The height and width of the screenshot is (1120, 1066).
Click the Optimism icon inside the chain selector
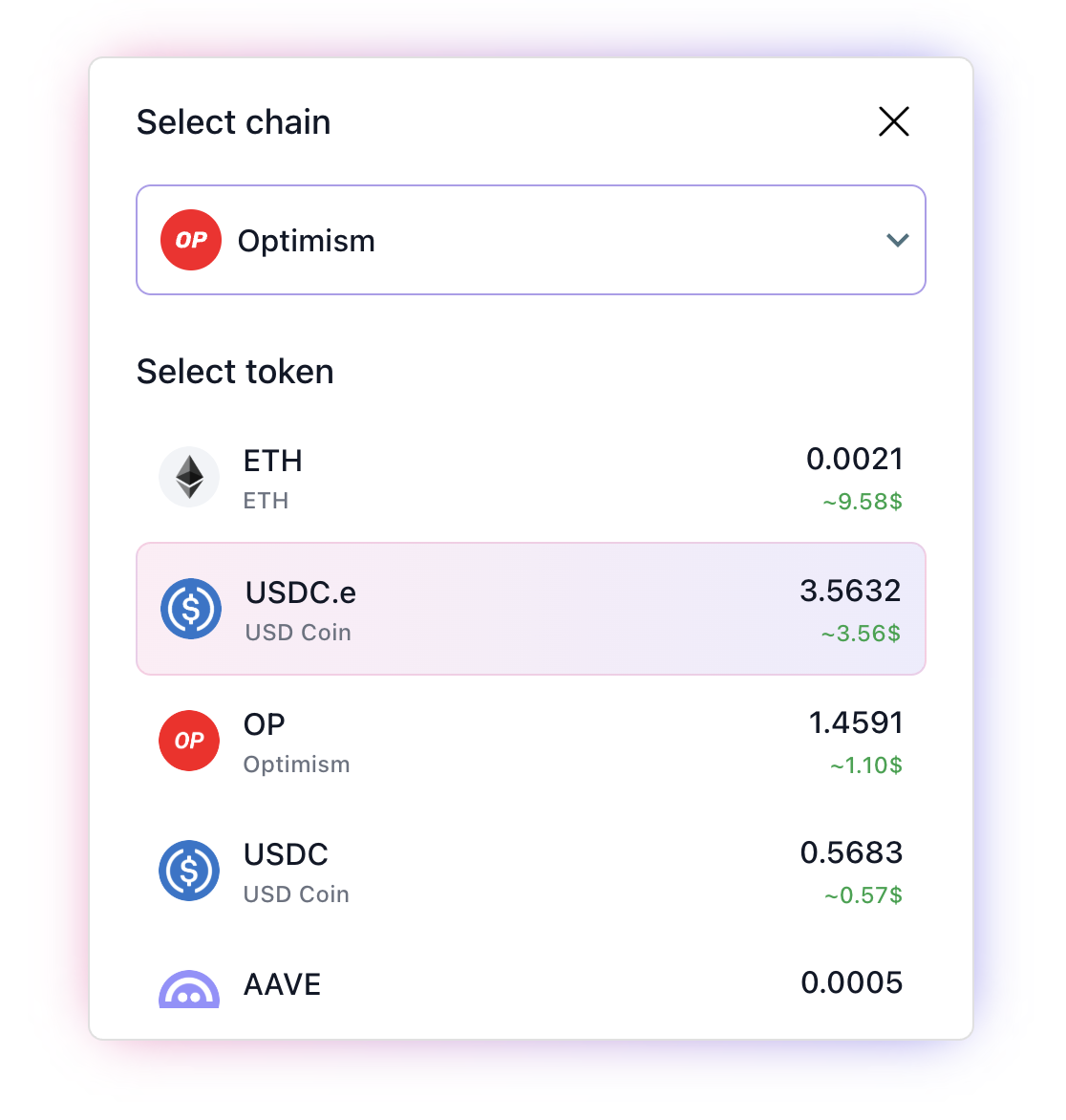[x=189, y=240]
